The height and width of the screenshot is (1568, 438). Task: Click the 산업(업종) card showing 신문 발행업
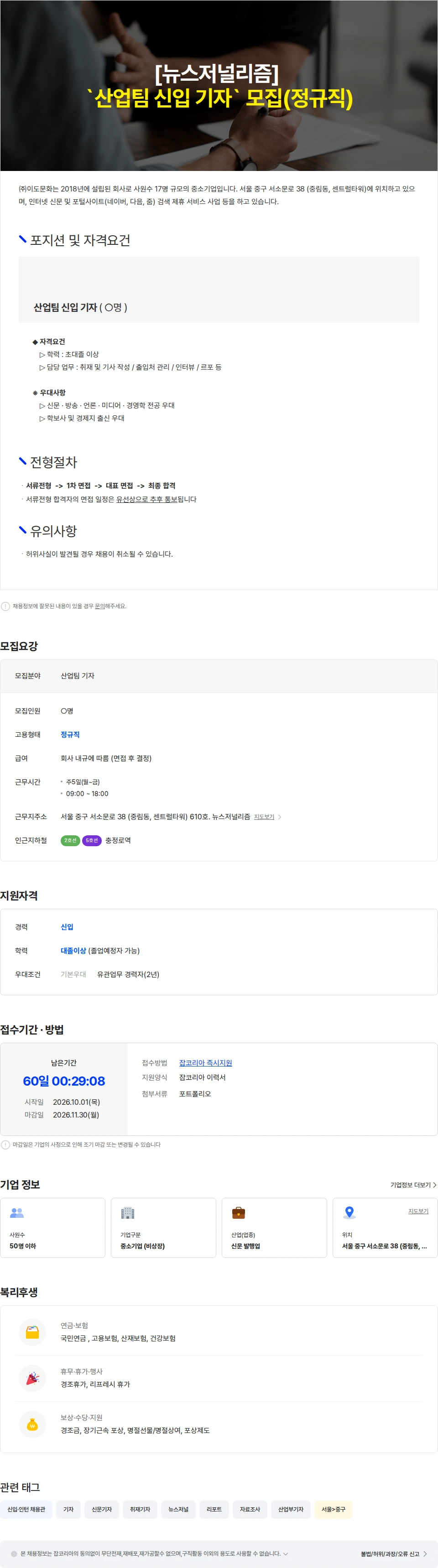274,1228
